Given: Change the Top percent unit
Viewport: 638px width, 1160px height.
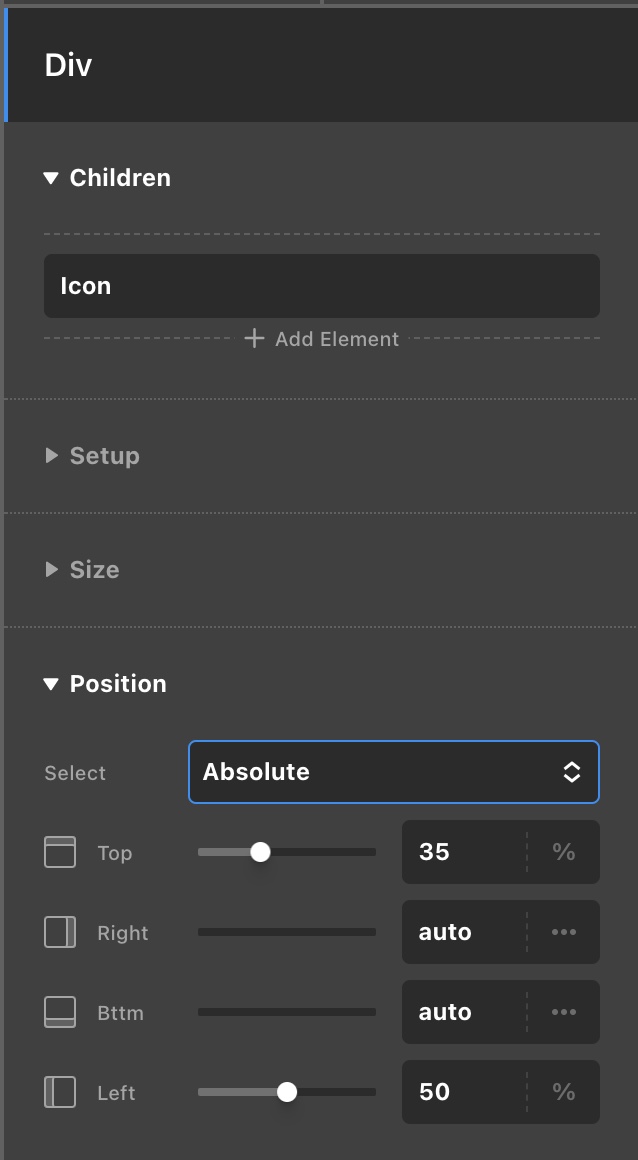Looking at the screenshot, I should point(564,852).
